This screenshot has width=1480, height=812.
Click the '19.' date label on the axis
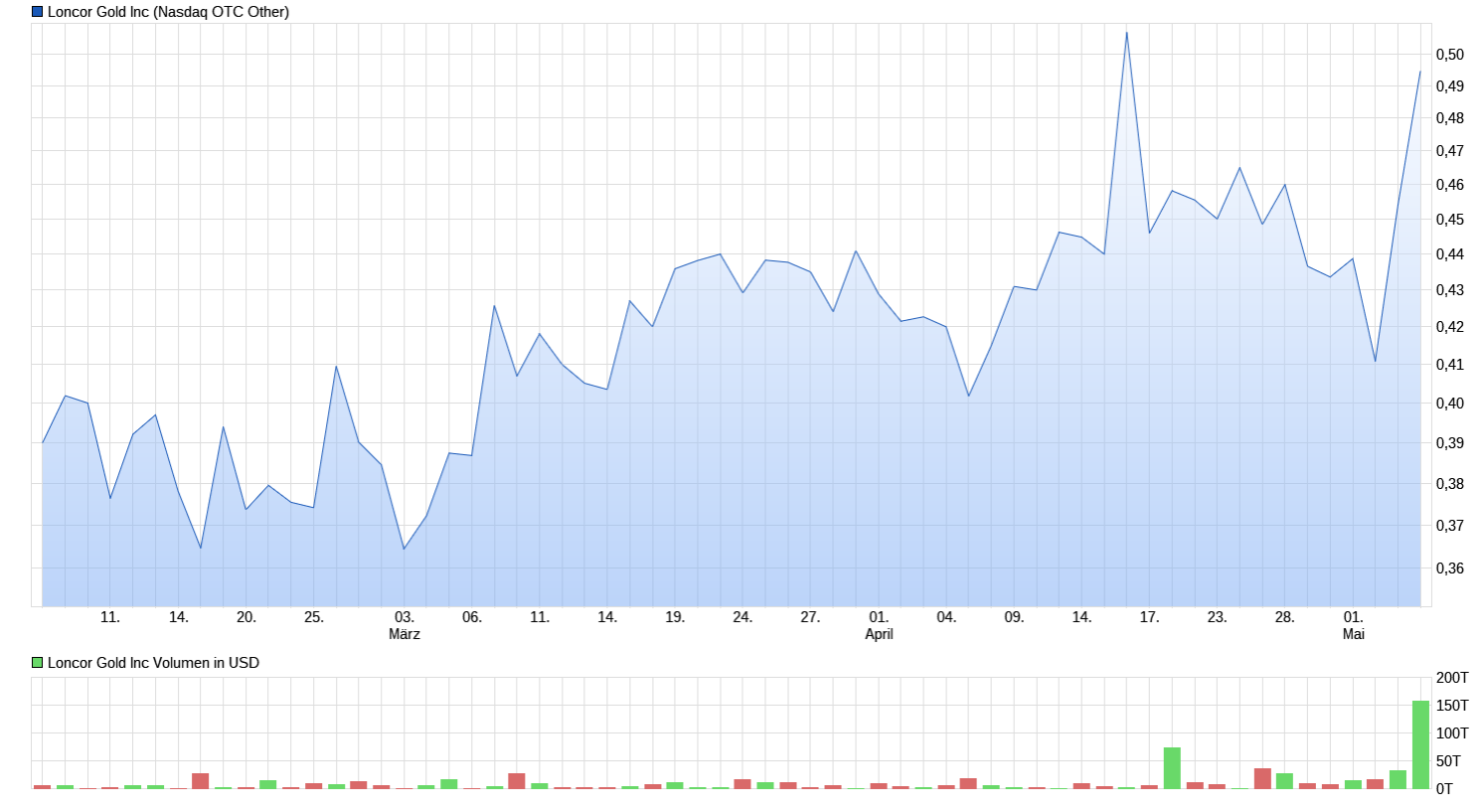click(675, 617)
